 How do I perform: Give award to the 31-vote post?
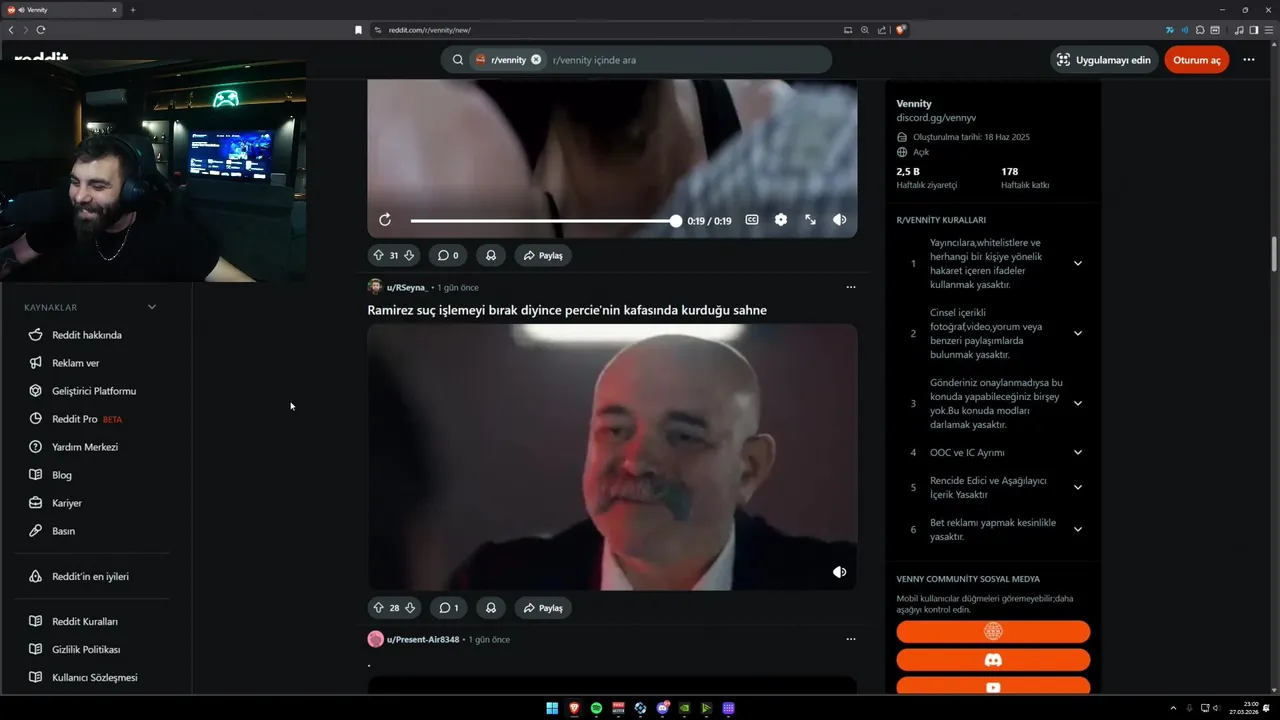tap(491, 255)
